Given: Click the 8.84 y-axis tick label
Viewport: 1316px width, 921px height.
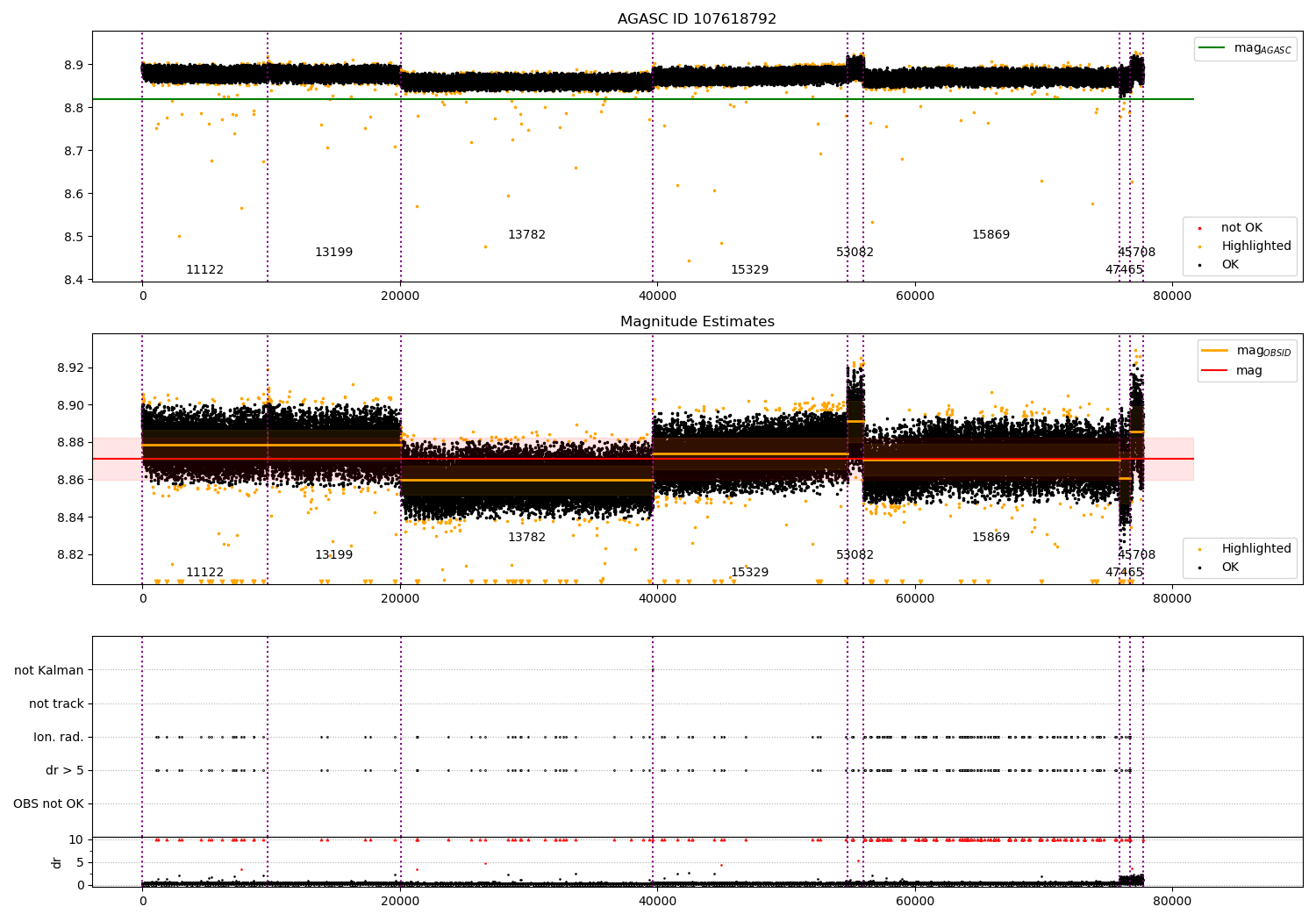Looking at the screenshot, I should pyautogui.click(x=70, y=518).
